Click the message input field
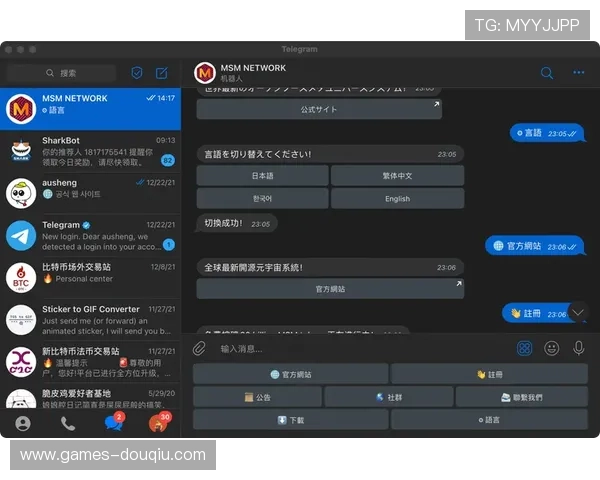The image size is (600, 480). point(364,349)
